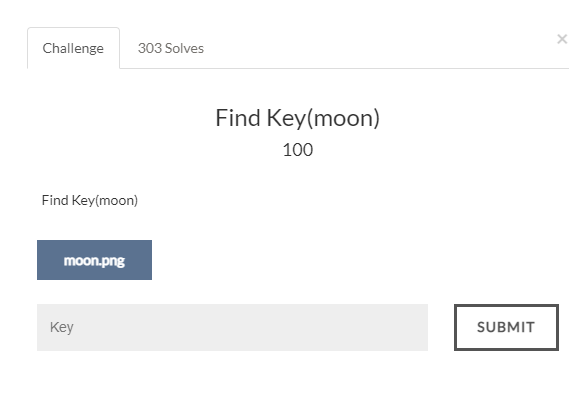Return to the Challenge details tab

pos(73,48)
